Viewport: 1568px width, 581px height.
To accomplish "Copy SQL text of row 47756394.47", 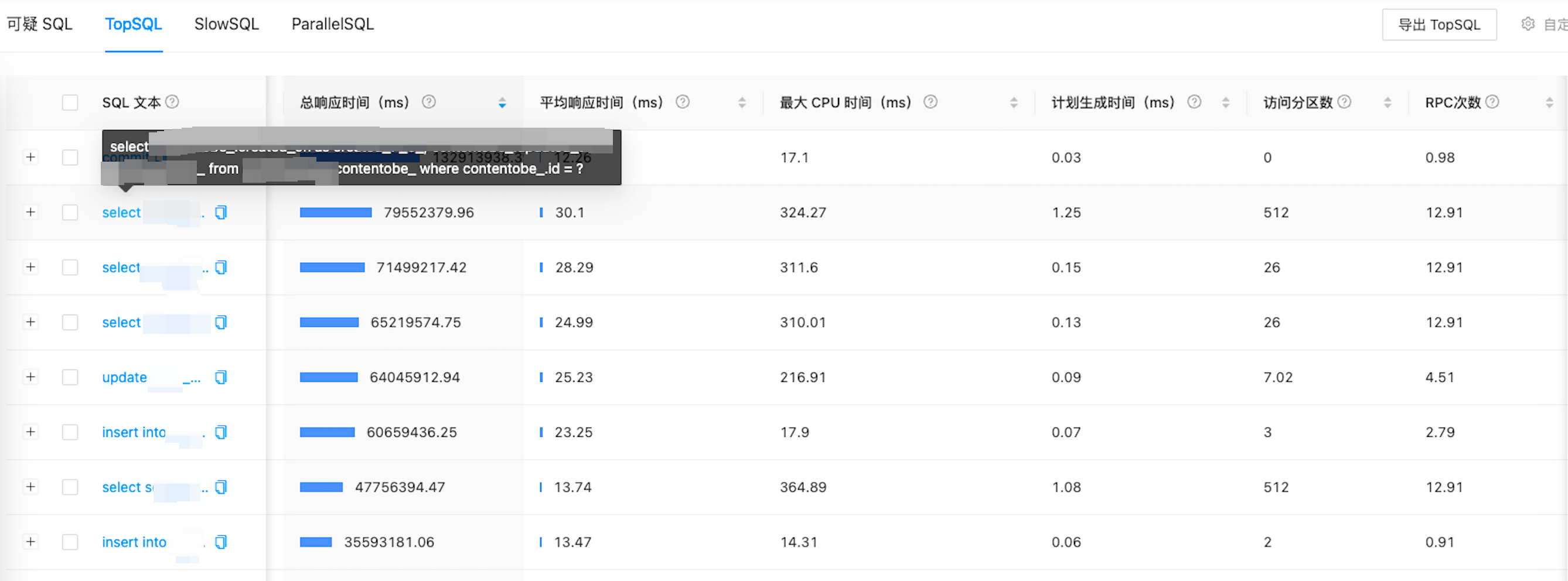I will [221, 487].
